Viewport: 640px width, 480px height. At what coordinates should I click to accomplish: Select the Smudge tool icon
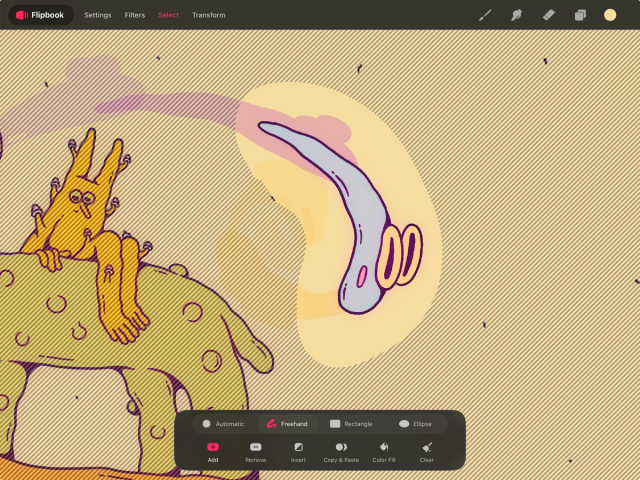point(517,15)
